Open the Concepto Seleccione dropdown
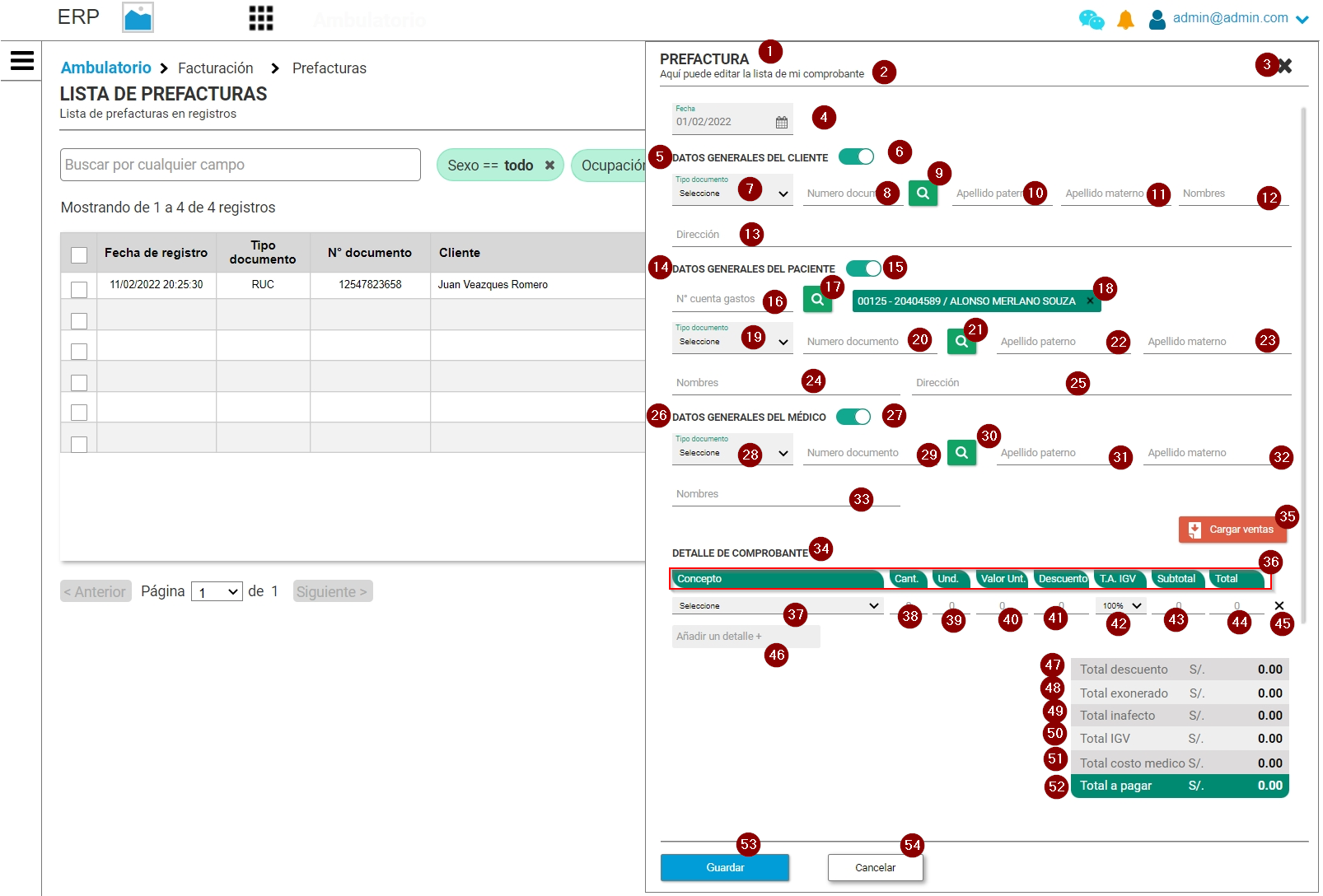1323x896 pixels. (777, 606)
